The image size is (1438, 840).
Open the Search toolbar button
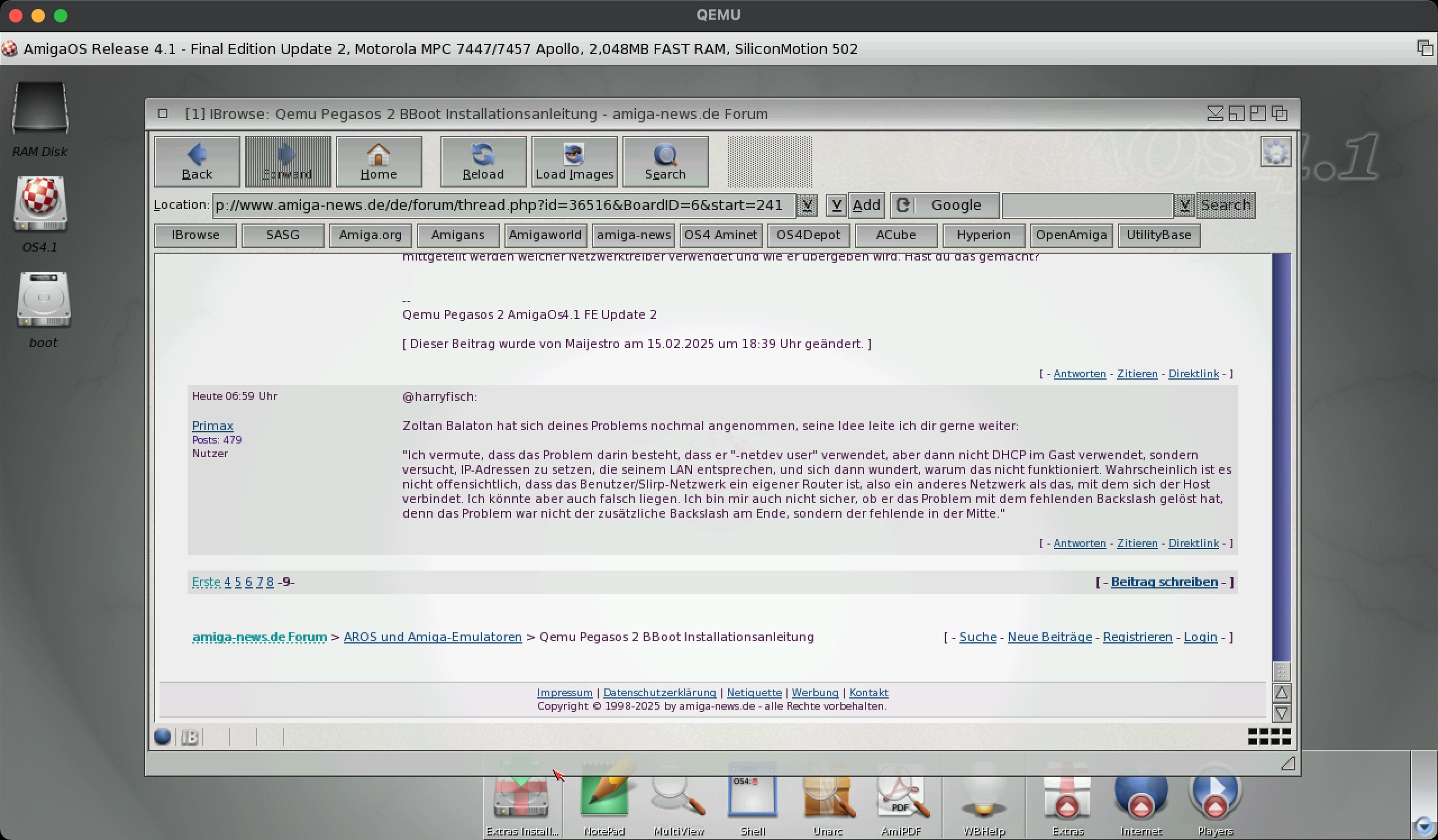tap(666, 161)
